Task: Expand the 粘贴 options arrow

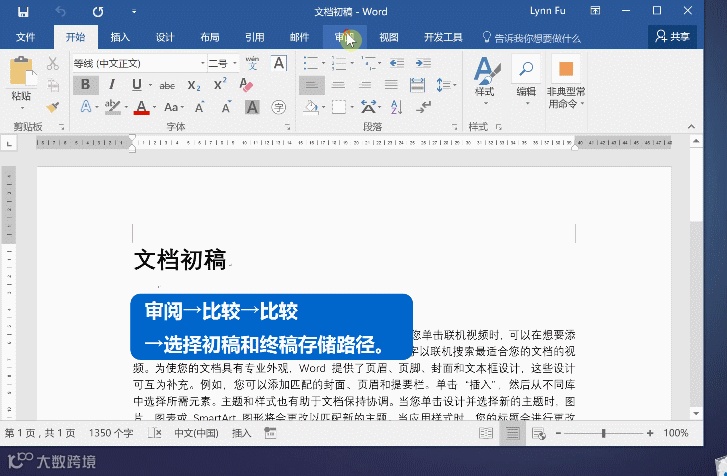Action: click(x=22, y=108)
